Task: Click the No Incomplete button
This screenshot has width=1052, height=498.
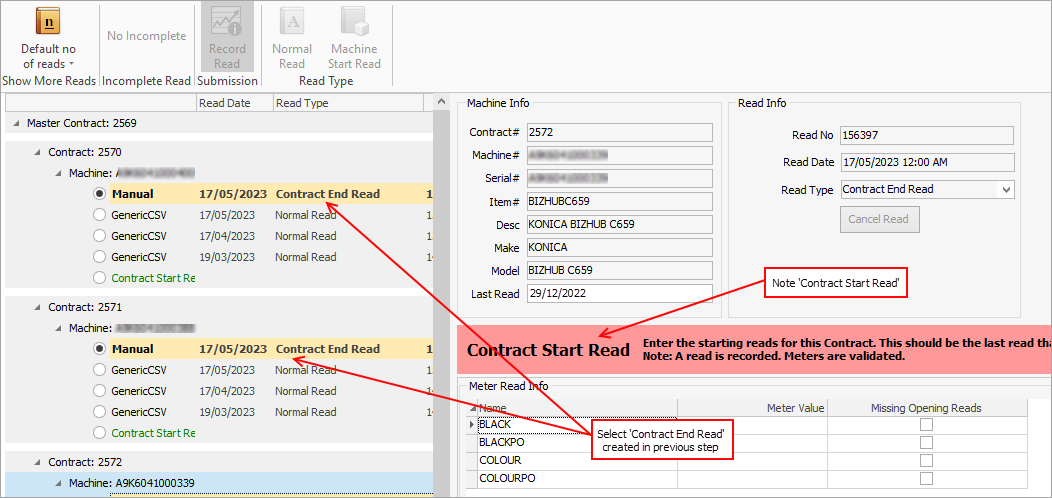Action: (146, 36)
